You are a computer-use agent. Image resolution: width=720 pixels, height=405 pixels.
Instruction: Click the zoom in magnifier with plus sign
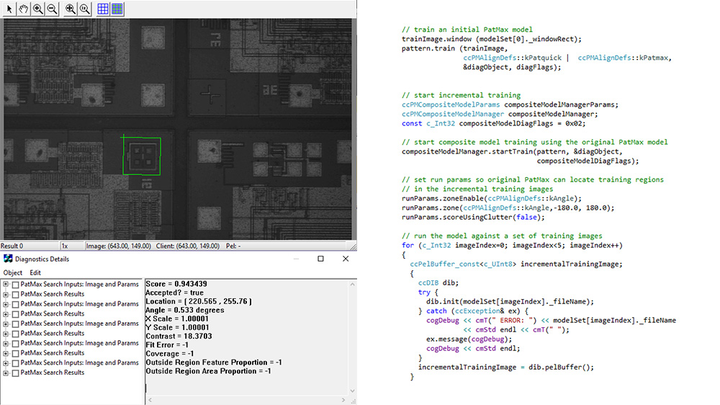(36, 8)
